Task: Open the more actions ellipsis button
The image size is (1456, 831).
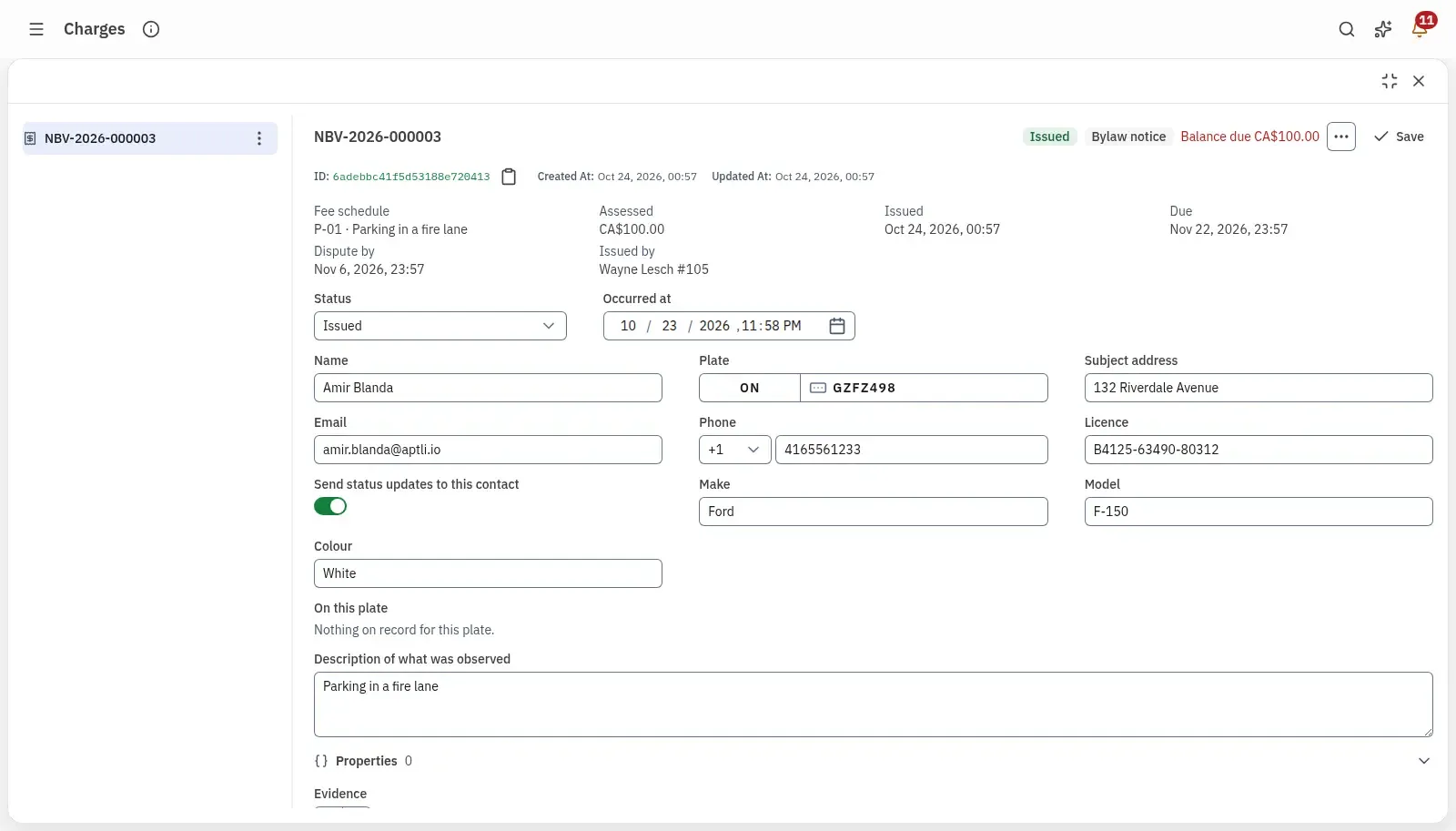Action: pyautogui.click(x=1341, y=137)
